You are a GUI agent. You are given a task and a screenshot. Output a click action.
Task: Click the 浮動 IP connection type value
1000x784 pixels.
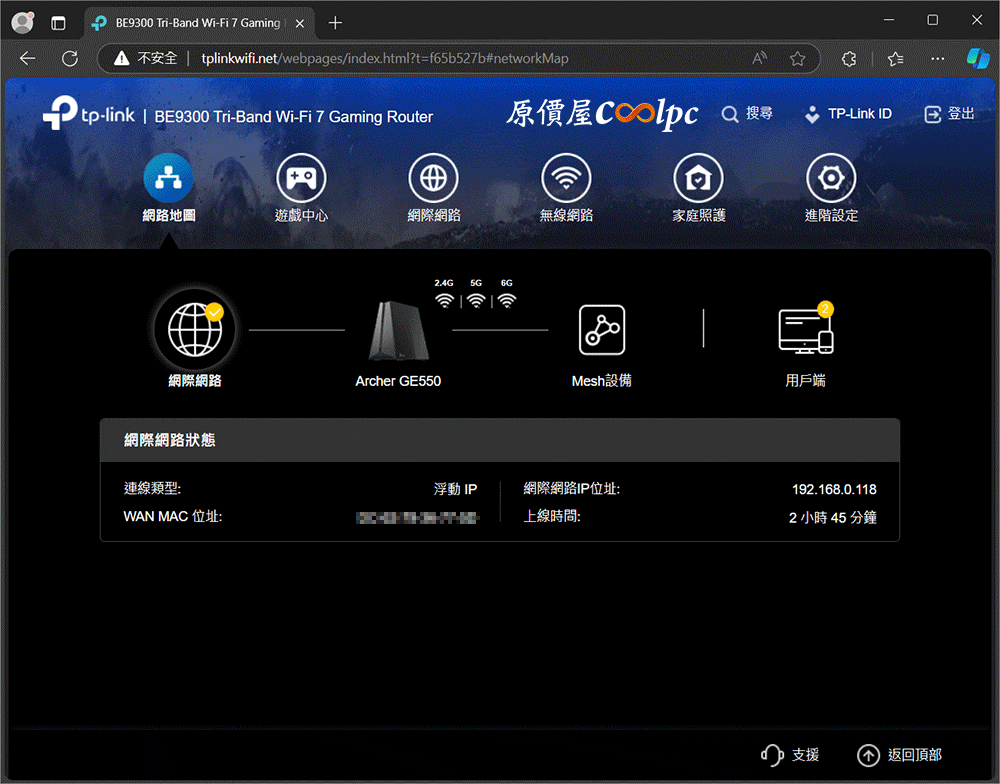455,489
